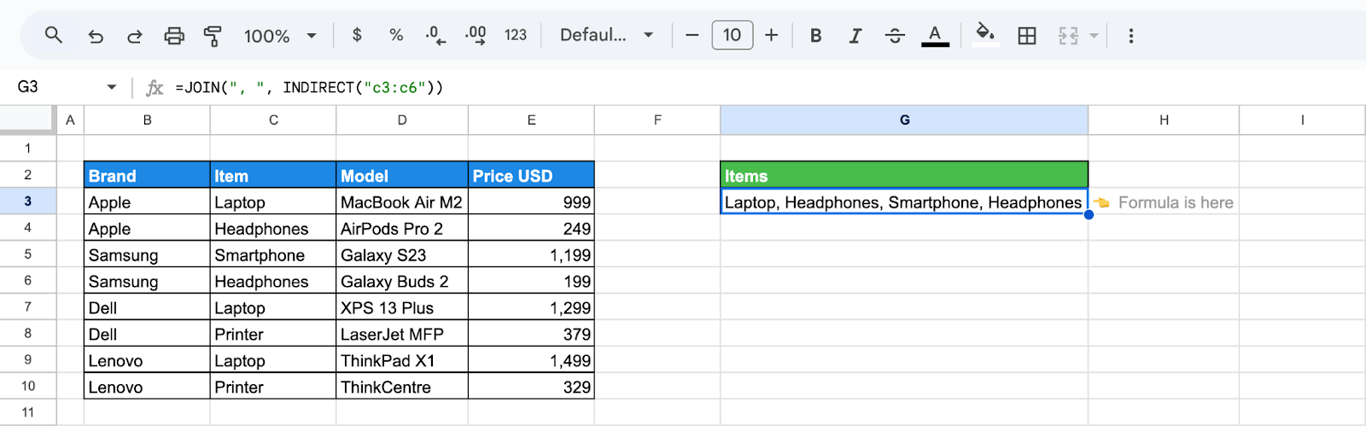Click the AirPods Pro 2 cell
Image resolution: width=1366 pixels, height=426 pixels.
pyautogui.click(x=402, y=229)
